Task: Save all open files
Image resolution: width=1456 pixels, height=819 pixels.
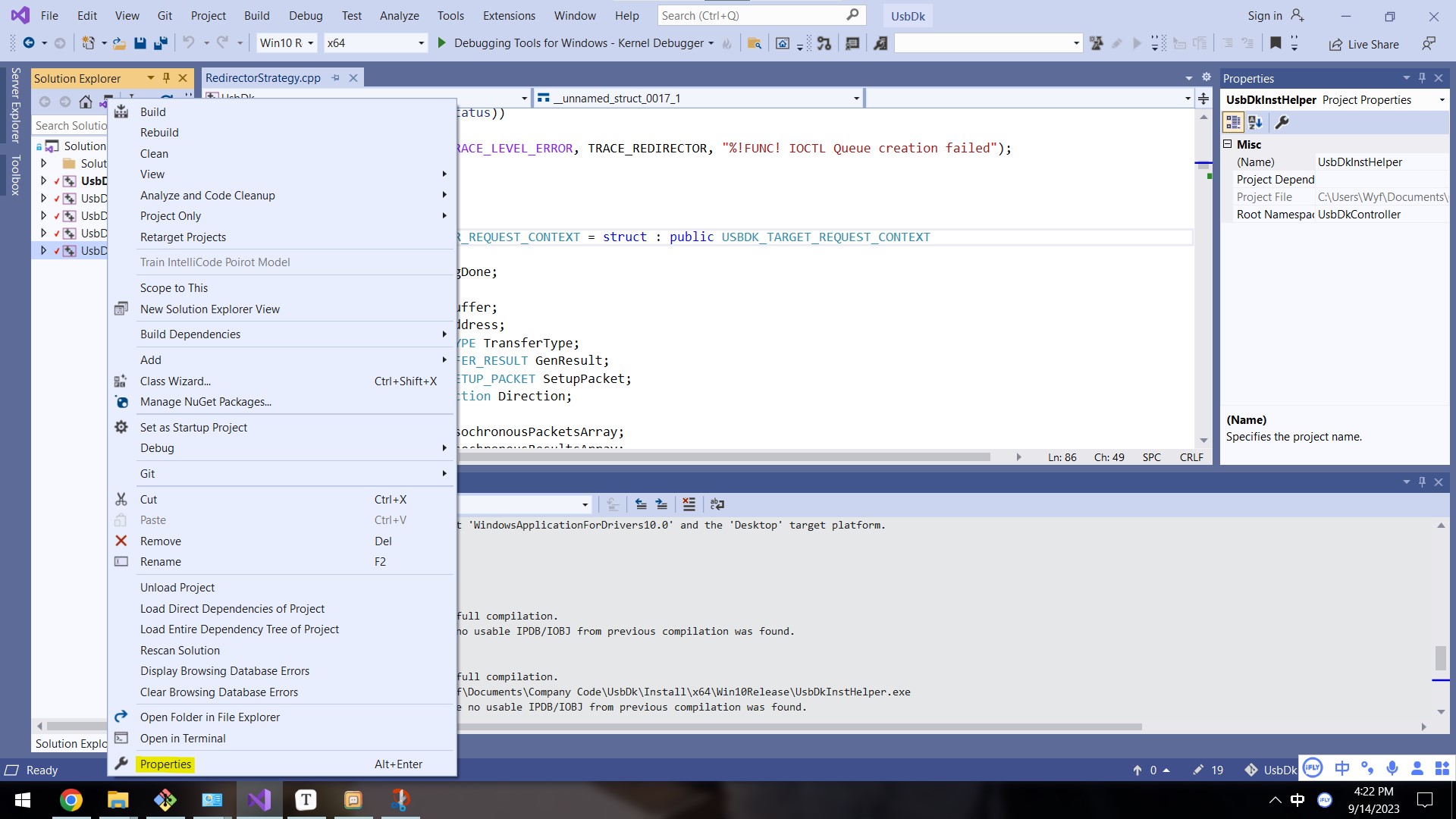Action: [160, 43]
